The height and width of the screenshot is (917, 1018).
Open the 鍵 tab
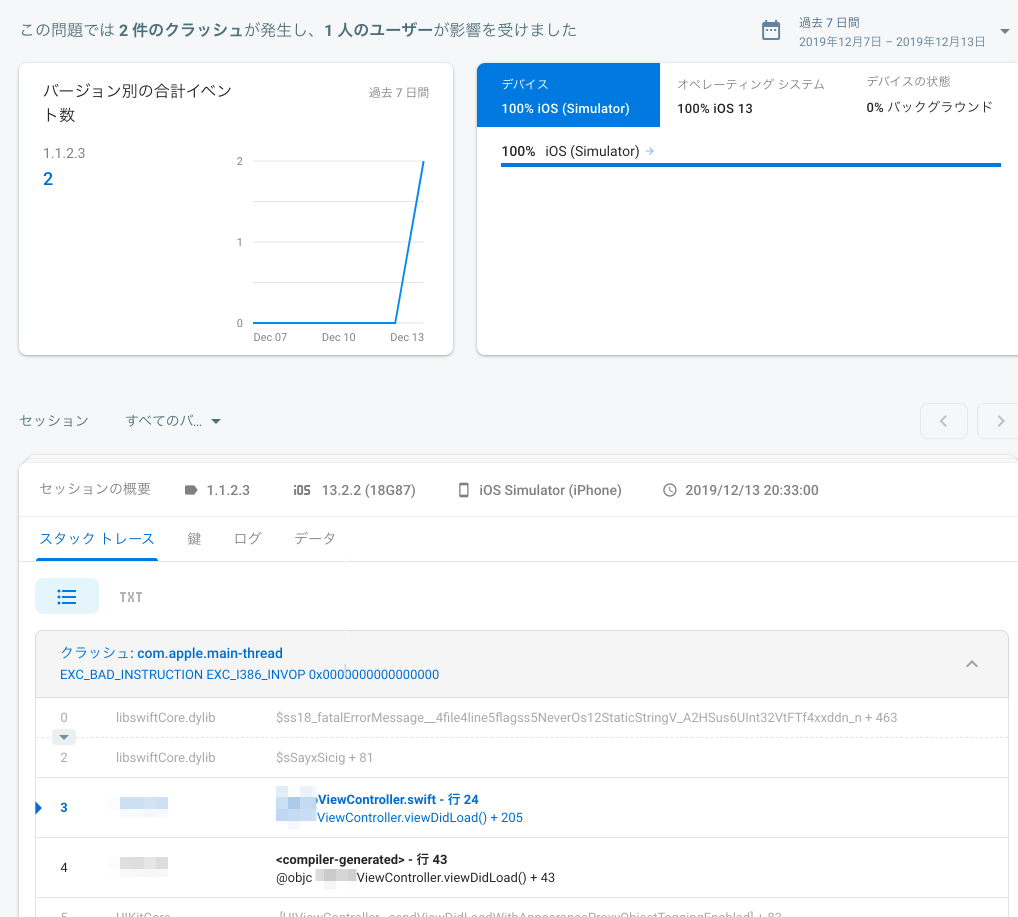coord(193,537)
